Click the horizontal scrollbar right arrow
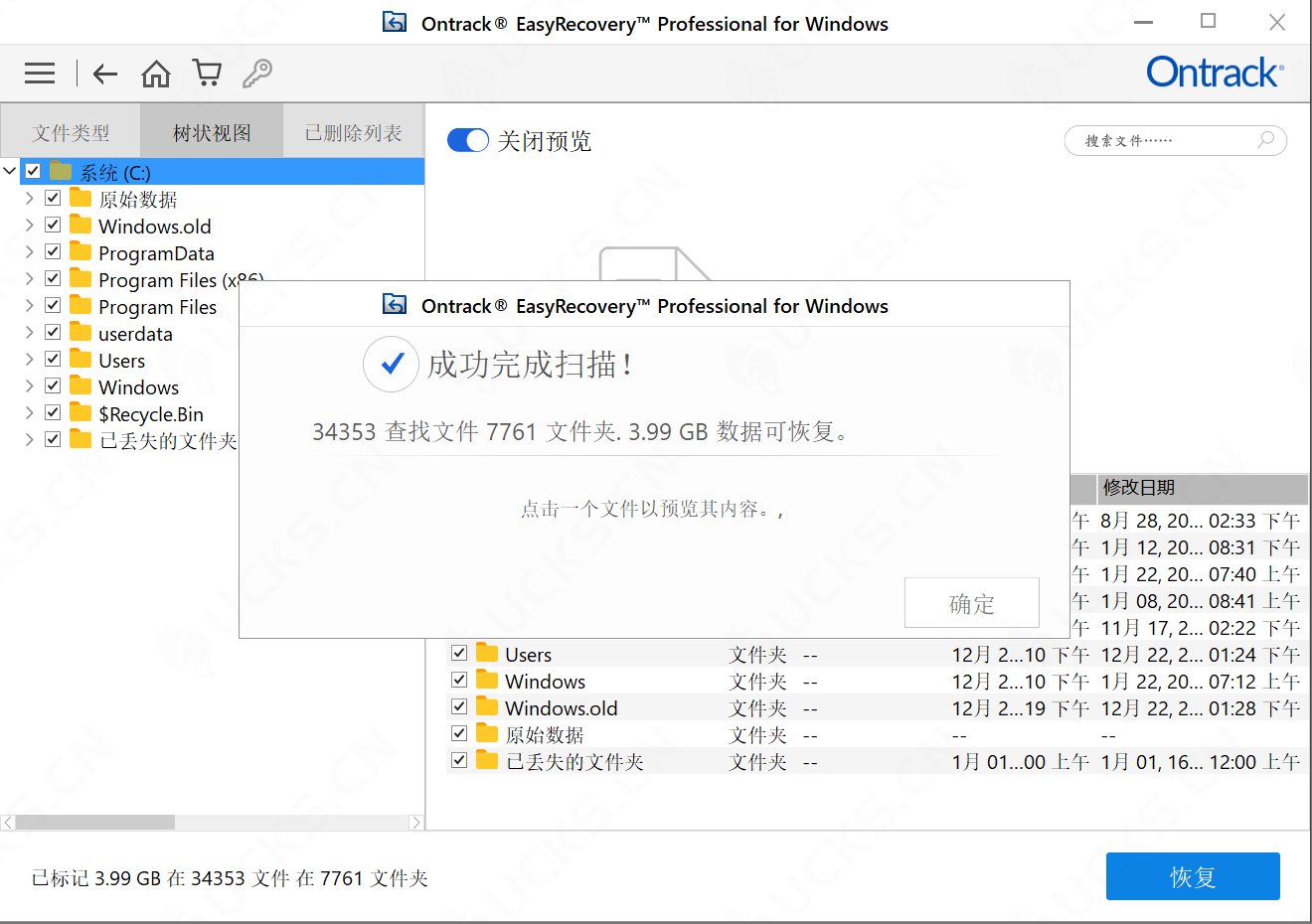 tap(417, 823)
